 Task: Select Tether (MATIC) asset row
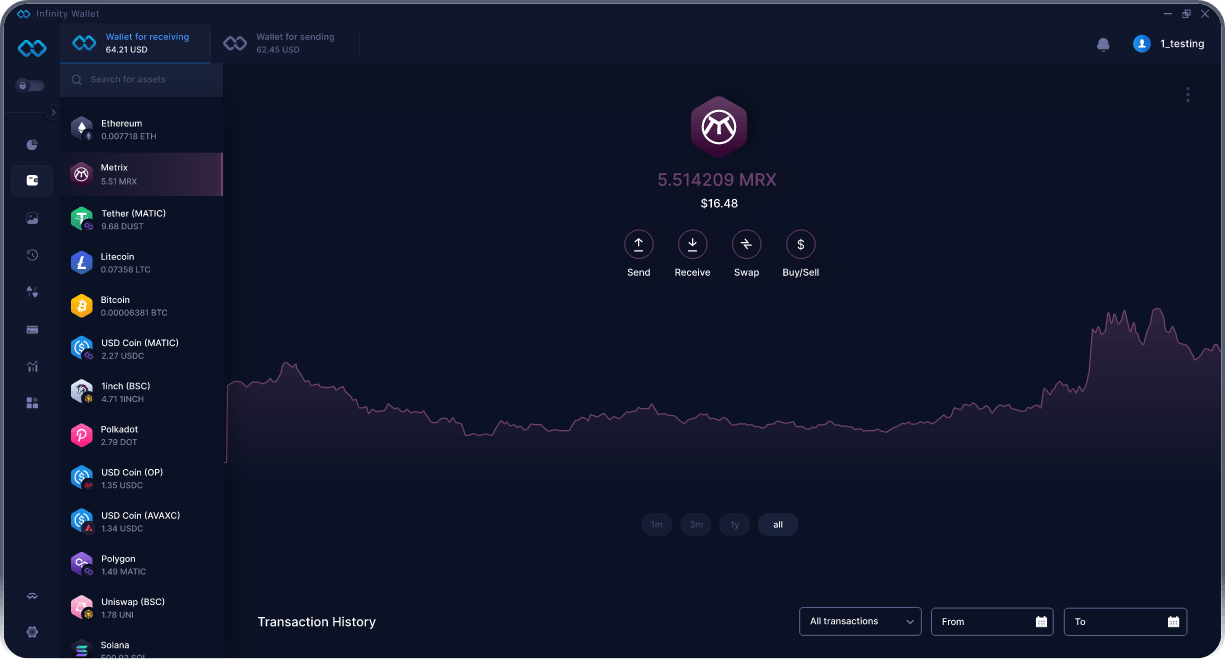pos(141,219)
